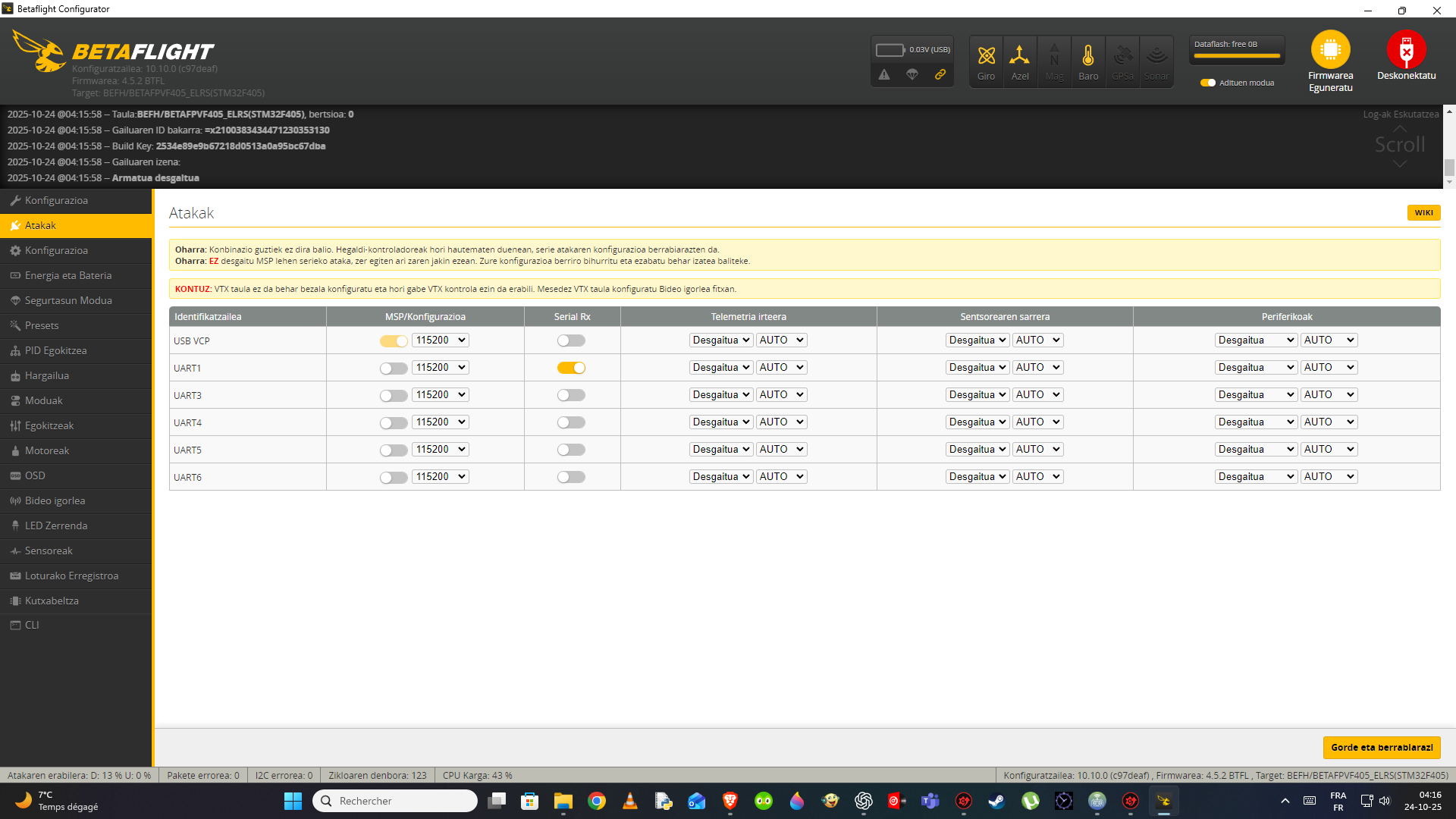Click the Azel accelerometer icon
The width and height of the screenshot is (1456, 819).
point(1020,56)
